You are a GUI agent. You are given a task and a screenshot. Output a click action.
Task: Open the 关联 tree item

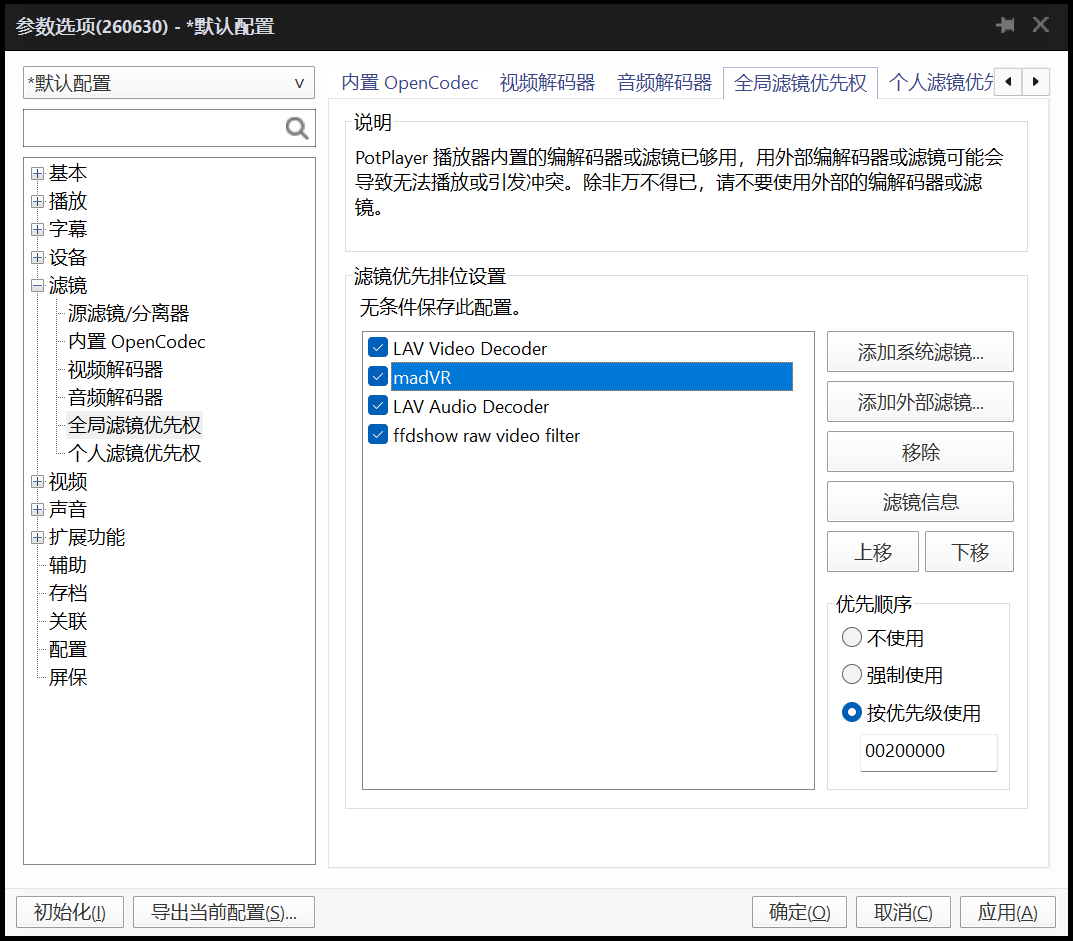tap(68, 621)
